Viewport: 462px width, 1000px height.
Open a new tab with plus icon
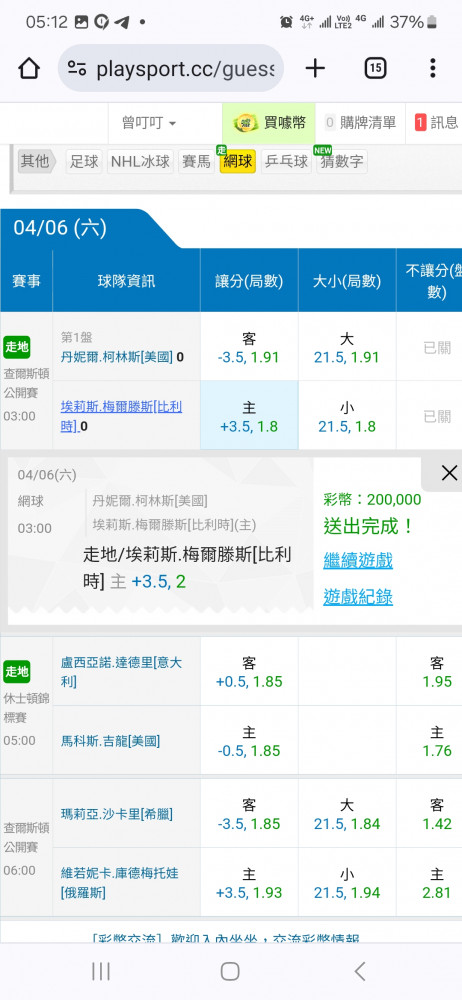pyautogui.click(x=315, y=68)
